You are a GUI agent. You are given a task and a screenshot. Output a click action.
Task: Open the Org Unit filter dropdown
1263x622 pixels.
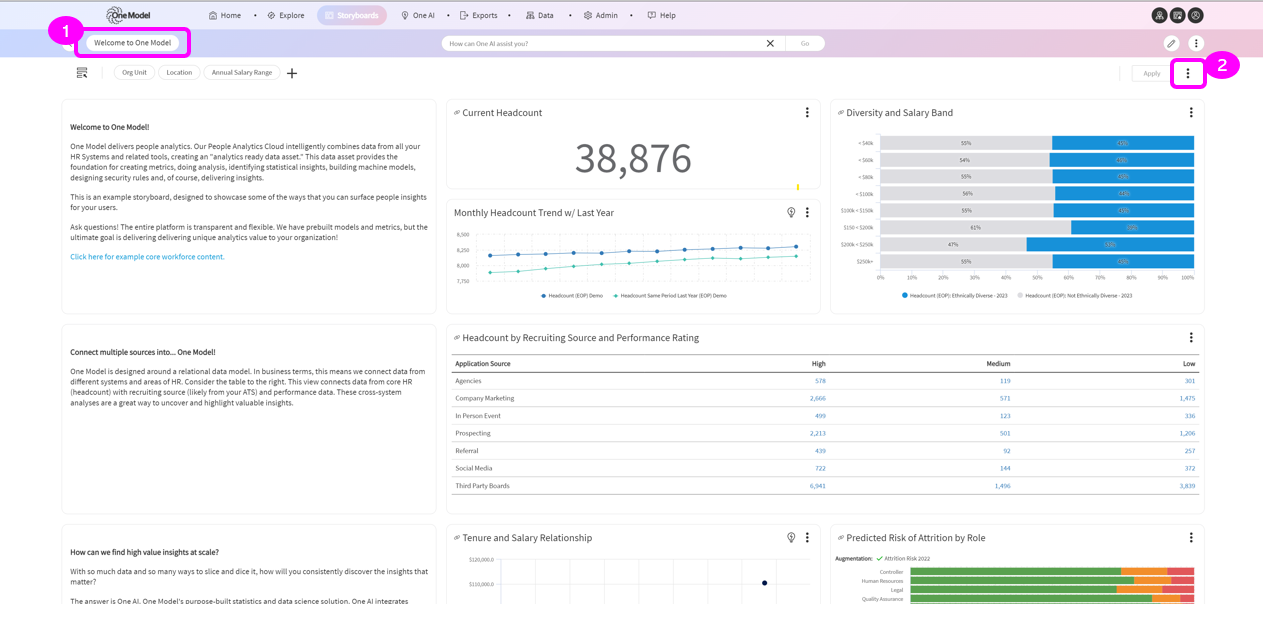pos(134,73)
